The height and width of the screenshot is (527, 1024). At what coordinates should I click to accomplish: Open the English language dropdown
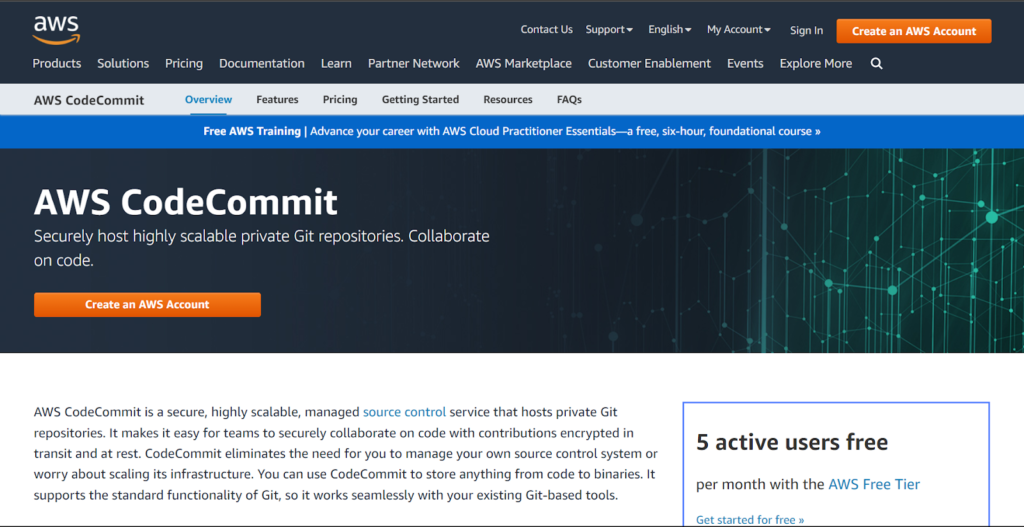pyautogui.click(x=669, y=29)
